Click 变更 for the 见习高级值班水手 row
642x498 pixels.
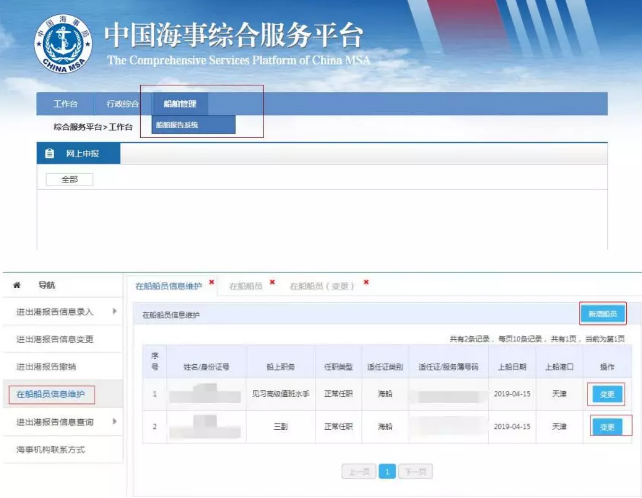(607, 394)
